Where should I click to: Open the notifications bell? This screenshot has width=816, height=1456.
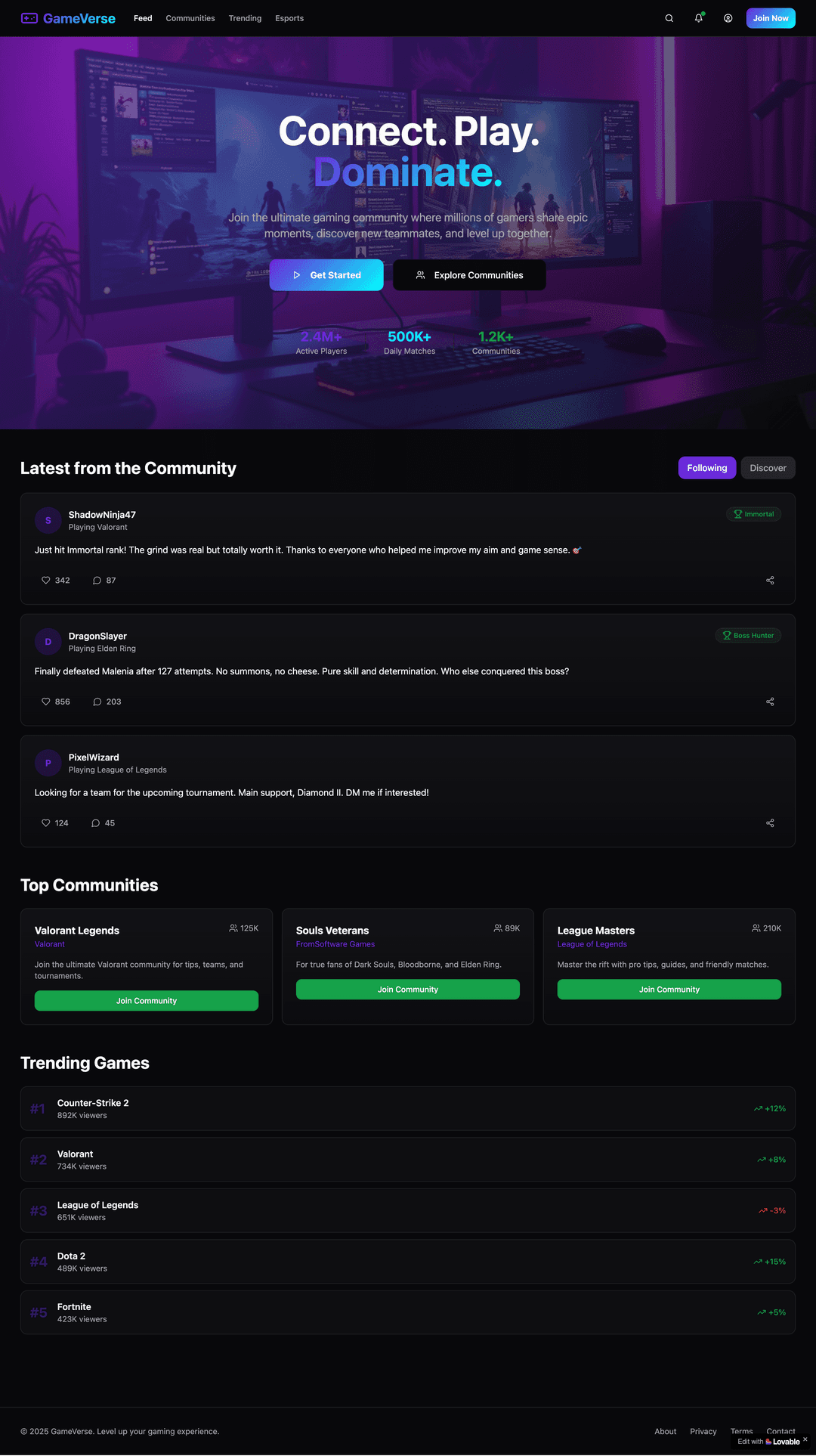click(x=699, y=18)
